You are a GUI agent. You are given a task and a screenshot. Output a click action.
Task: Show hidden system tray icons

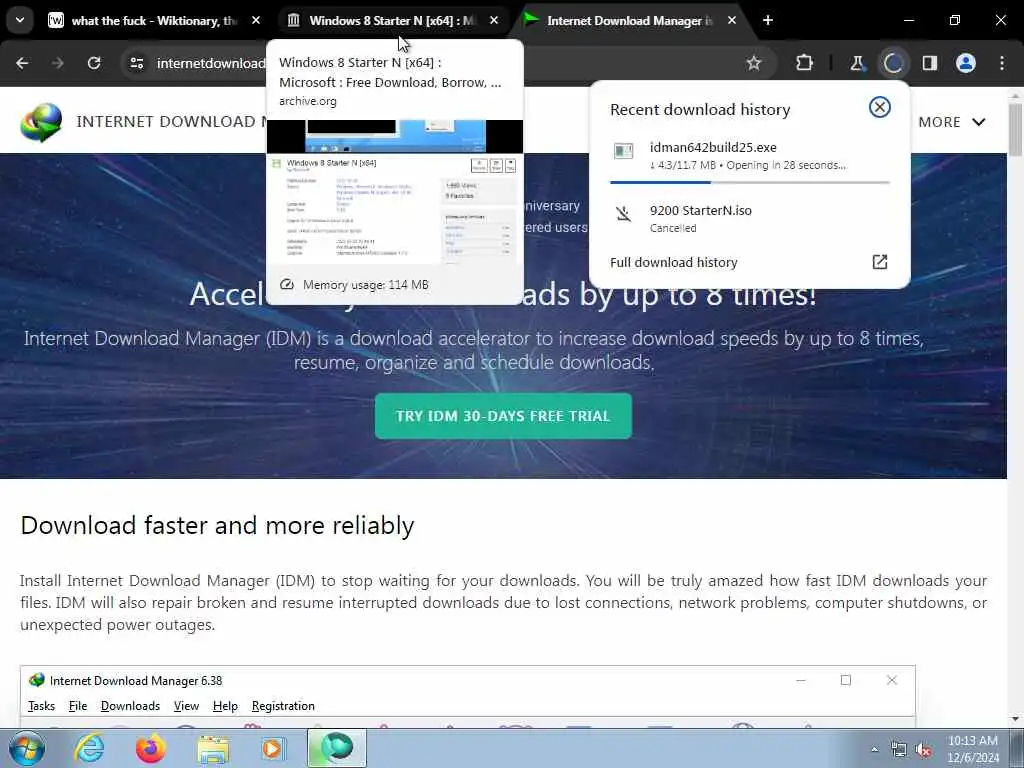[x=874, y=750]
